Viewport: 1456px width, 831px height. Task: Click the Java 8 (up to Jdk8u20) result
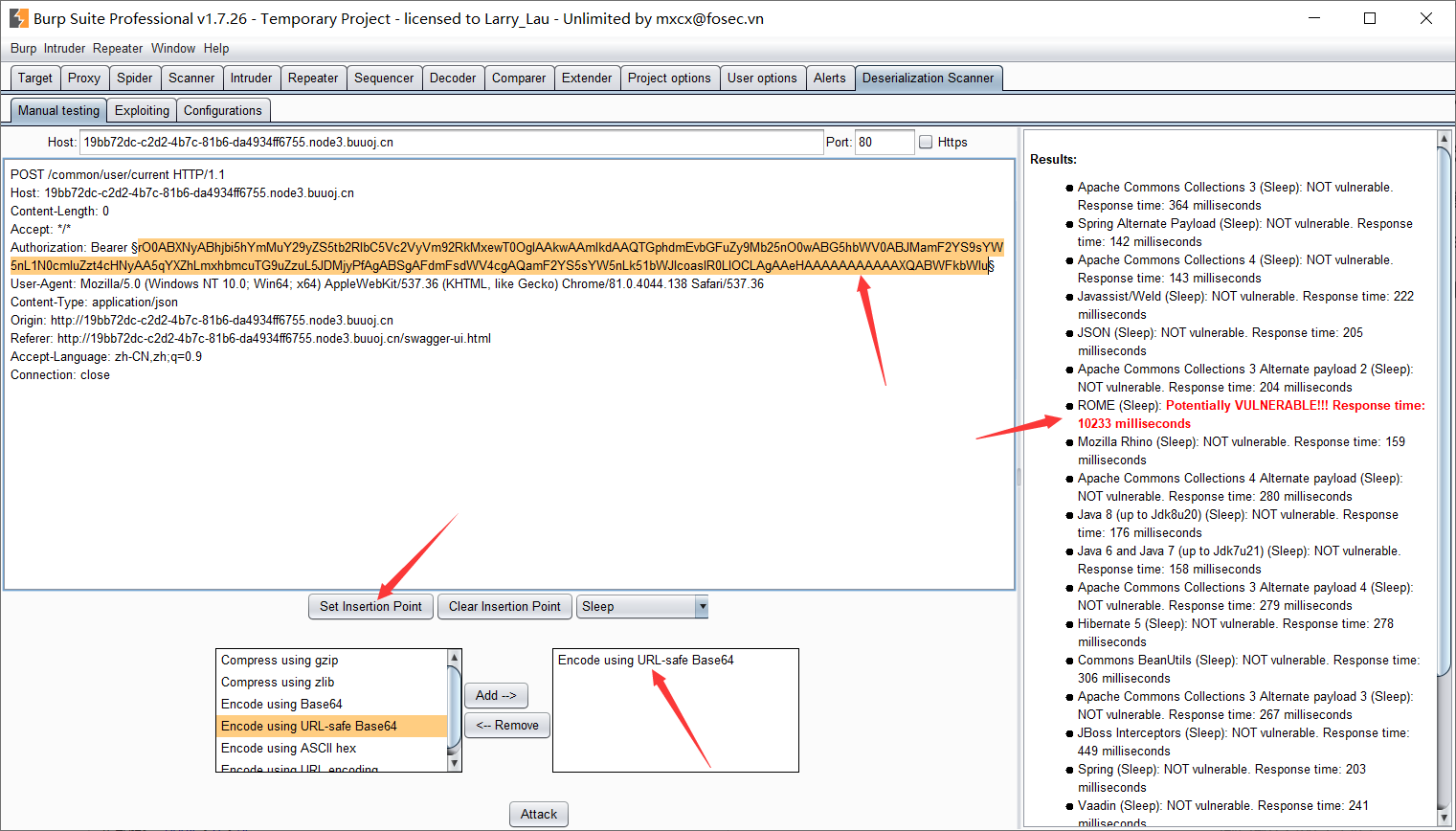[x=1238, y=524]
